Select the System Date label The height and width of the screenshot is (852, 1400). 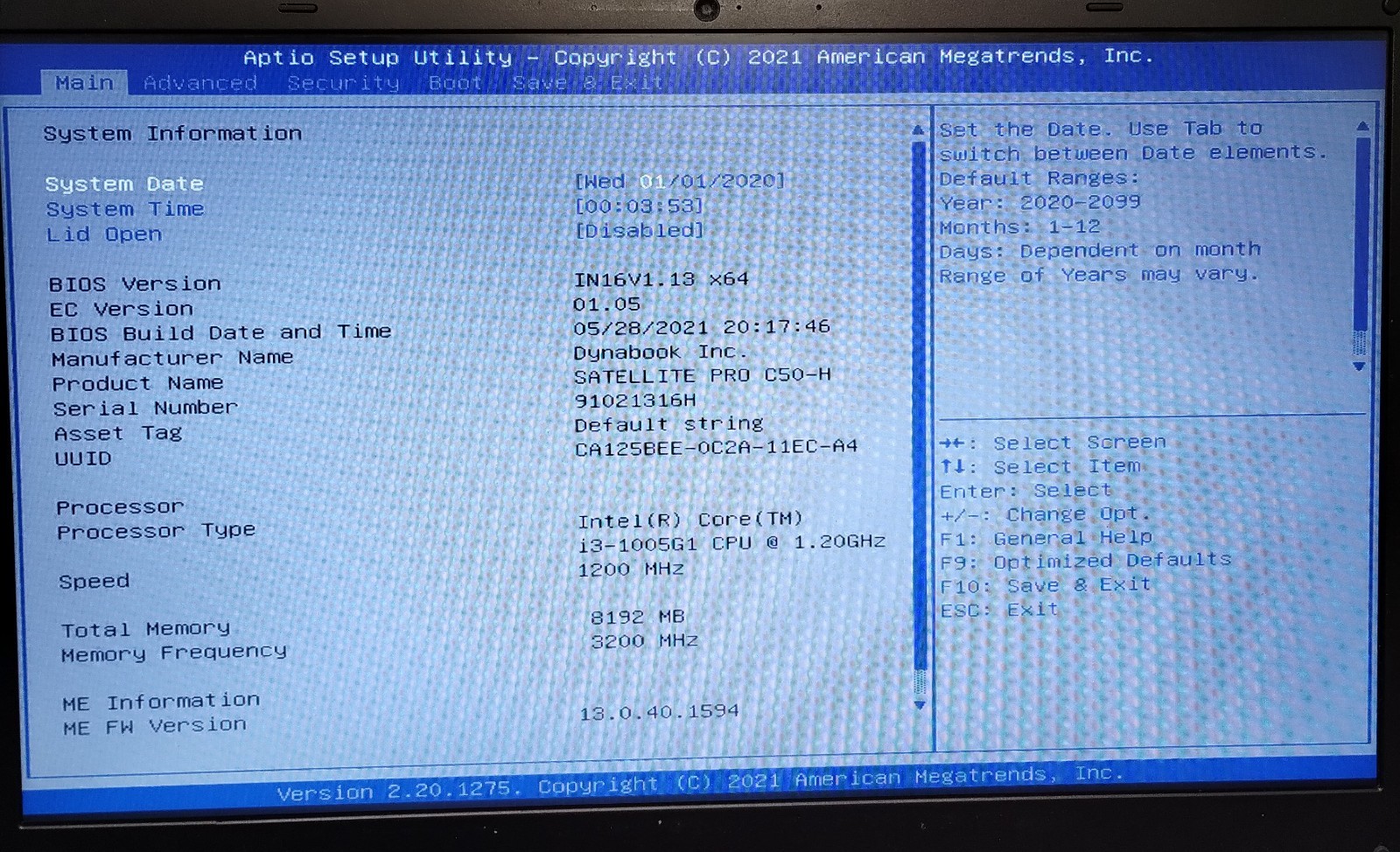point(124,184)
